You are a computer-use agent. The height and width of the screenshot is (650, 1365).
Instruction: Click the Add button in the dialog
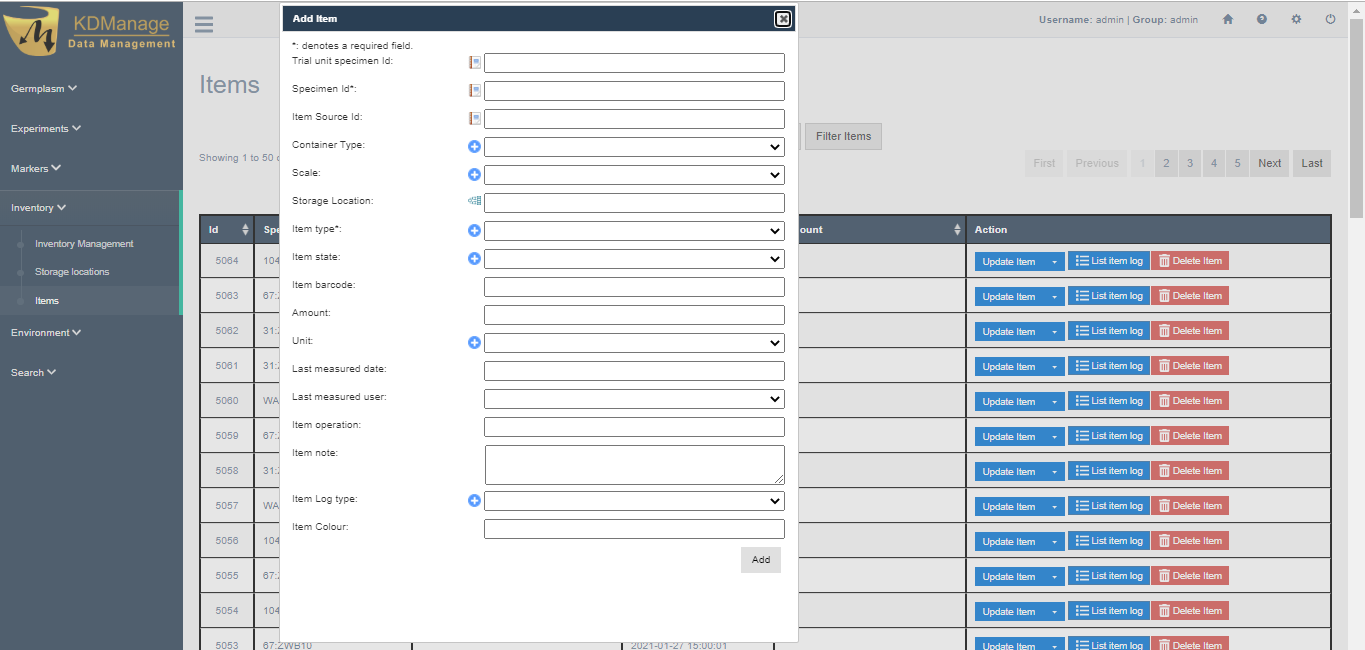click(x=761, y=560)
